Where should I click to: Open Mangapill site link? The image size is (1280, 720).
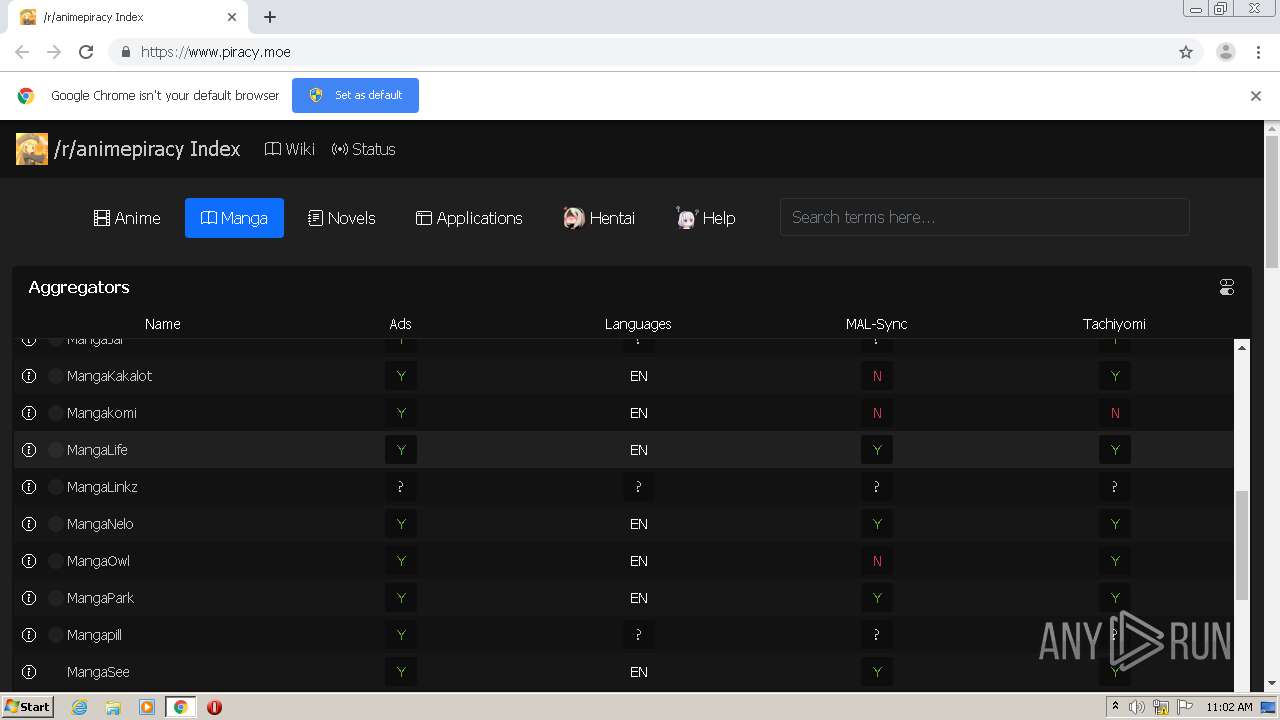click(x=94, y=635)
